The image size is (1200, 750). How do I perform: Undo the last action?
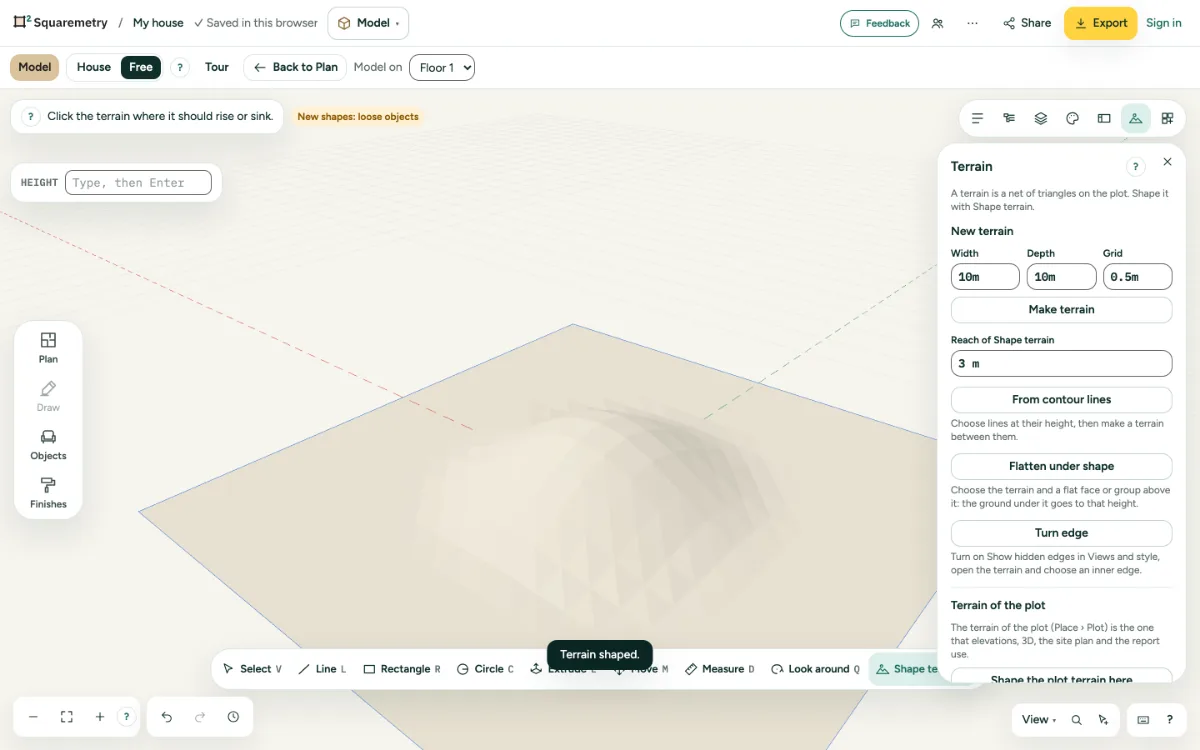pyautogui.click(x=167, y=717)
